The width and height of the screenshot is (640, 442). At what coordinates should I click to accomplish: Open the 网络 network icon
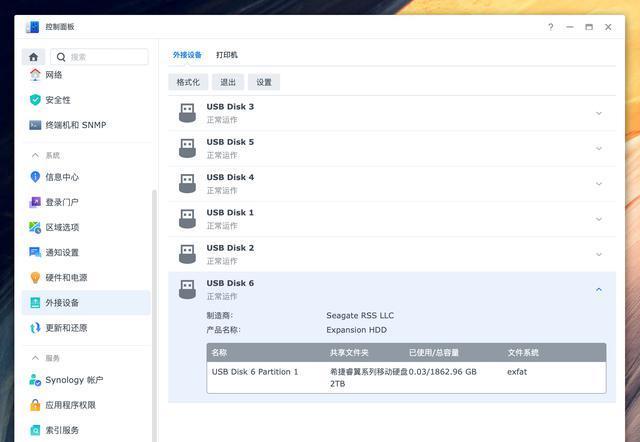(35, 75)
